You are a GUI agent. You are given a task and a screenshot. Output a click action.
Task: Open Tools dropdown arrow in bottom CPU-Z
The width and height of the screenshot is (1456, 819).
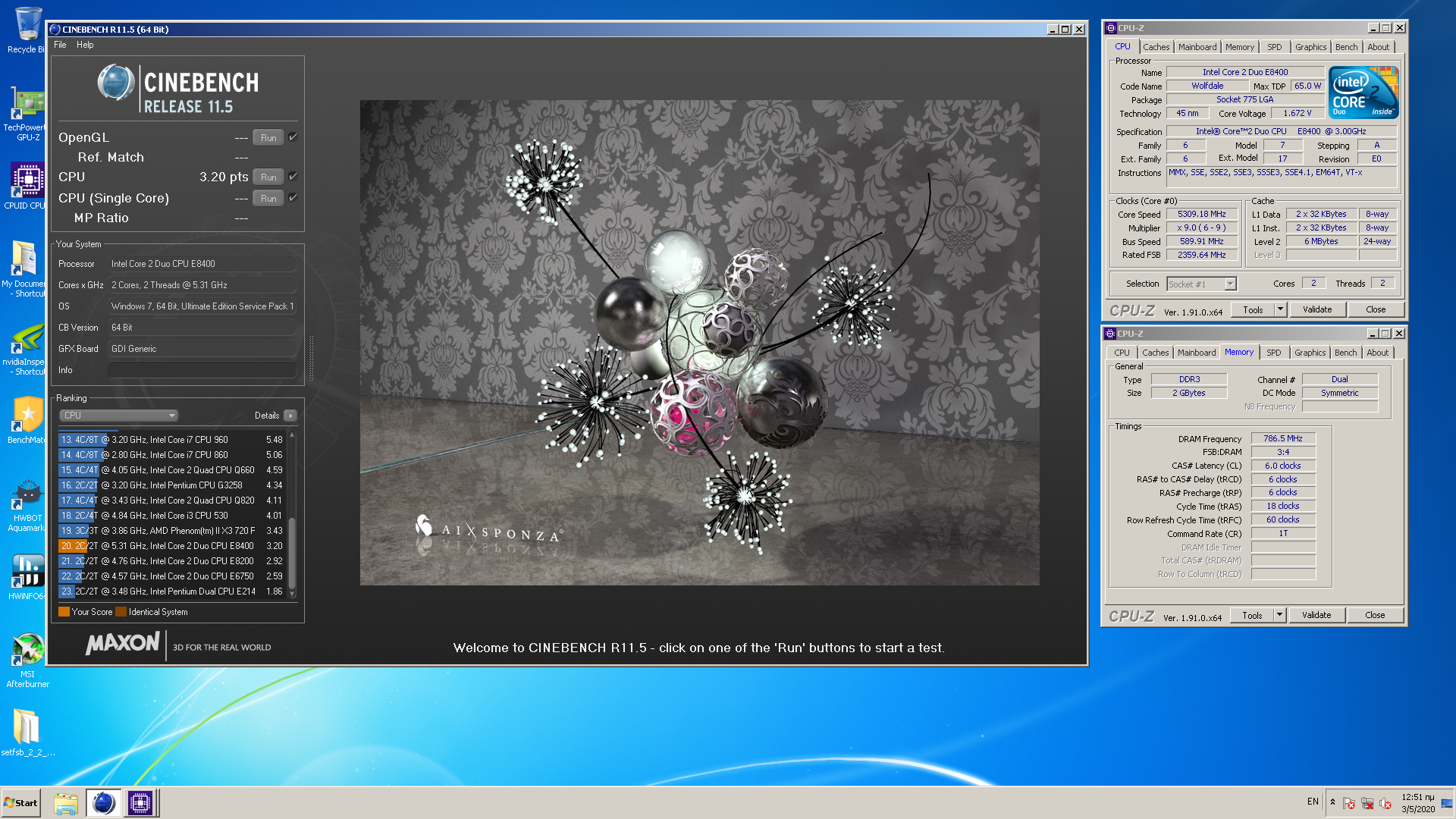1279,615
